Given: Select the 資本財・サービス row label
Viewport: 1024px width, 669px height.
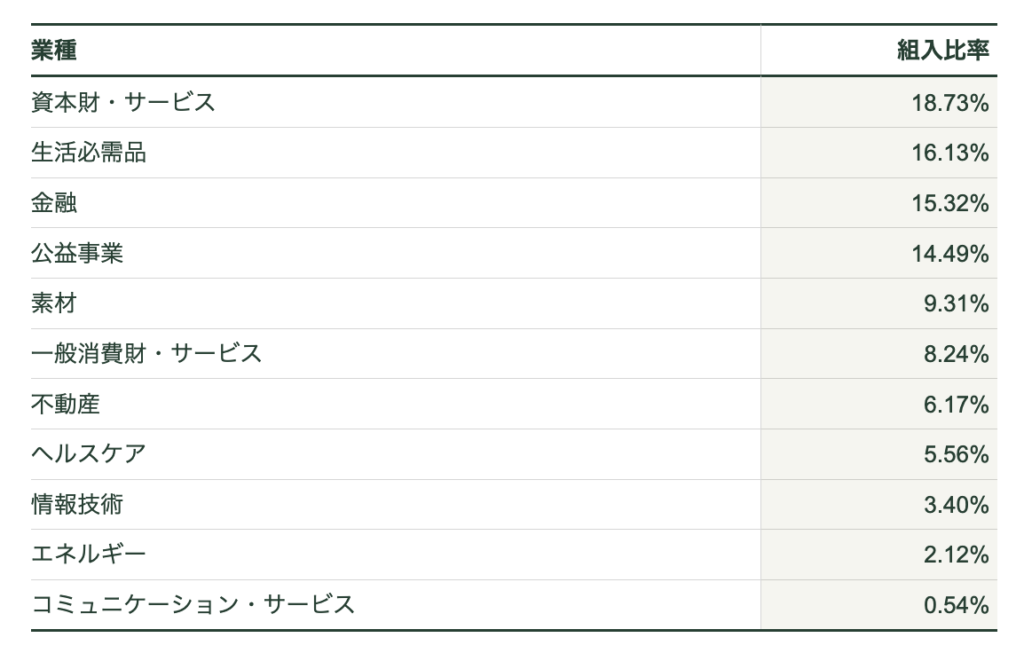Looking at the screenshot, I should (123, 102).
